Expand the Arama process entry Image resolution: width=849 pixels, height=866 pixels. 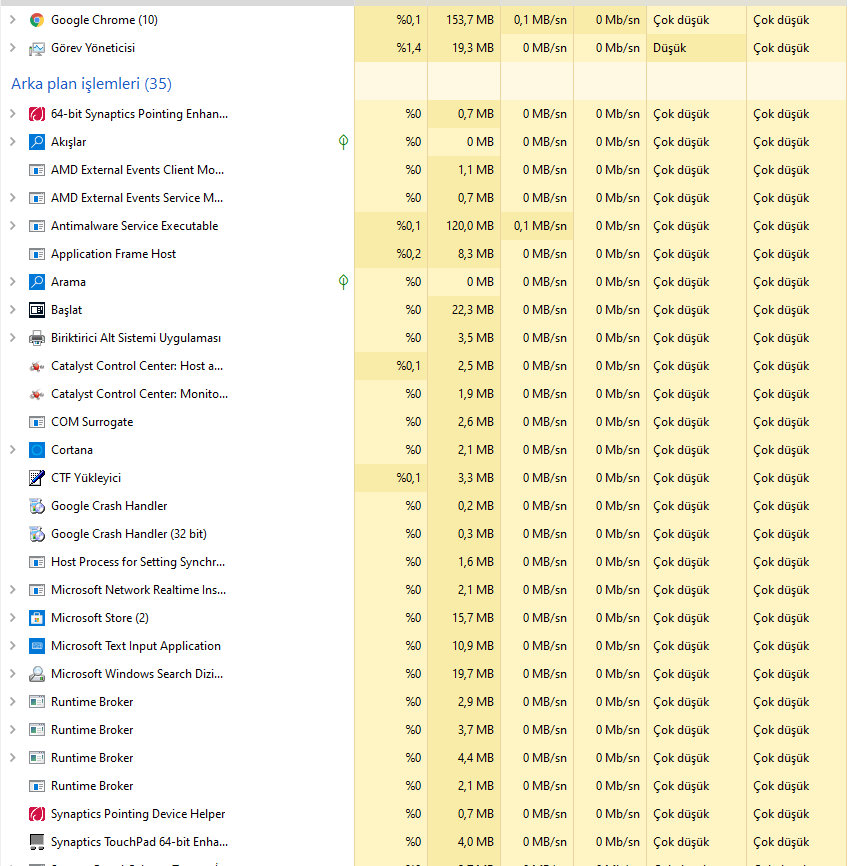tap(12, 282)
